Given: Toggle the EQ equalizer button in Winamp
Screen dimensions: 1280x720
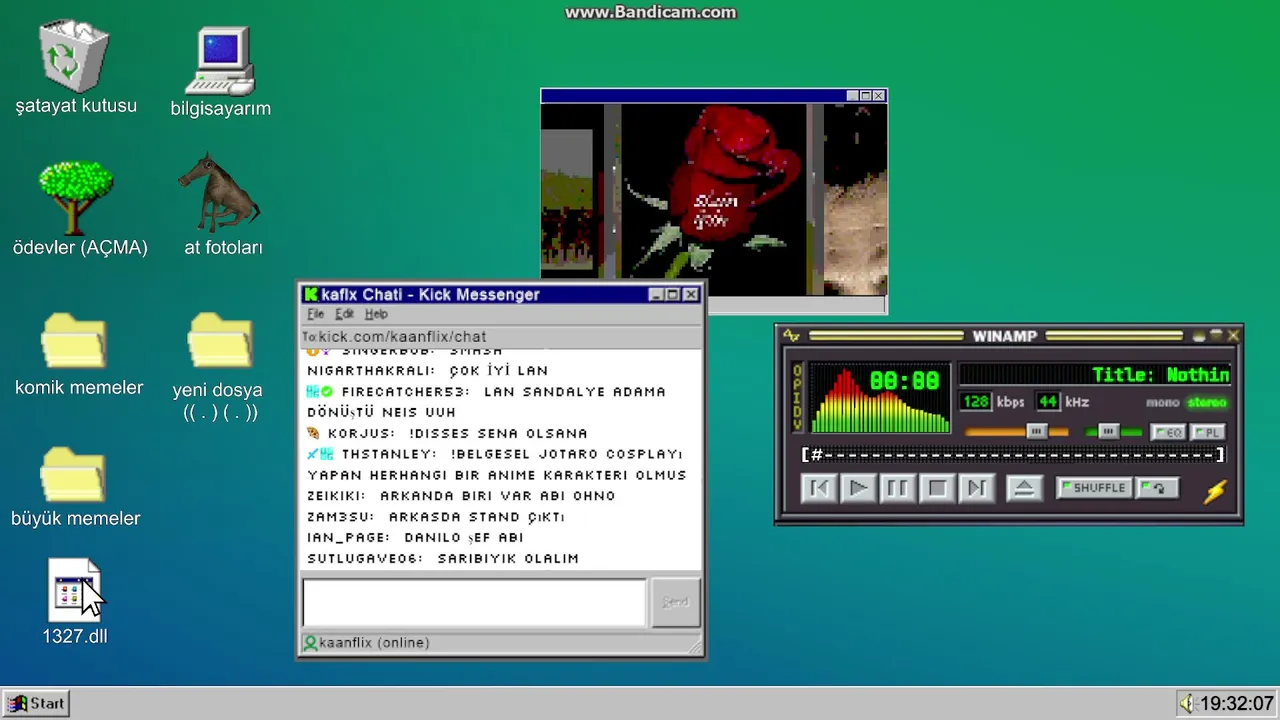Looking at the screenshot, I should [1168, 432].
